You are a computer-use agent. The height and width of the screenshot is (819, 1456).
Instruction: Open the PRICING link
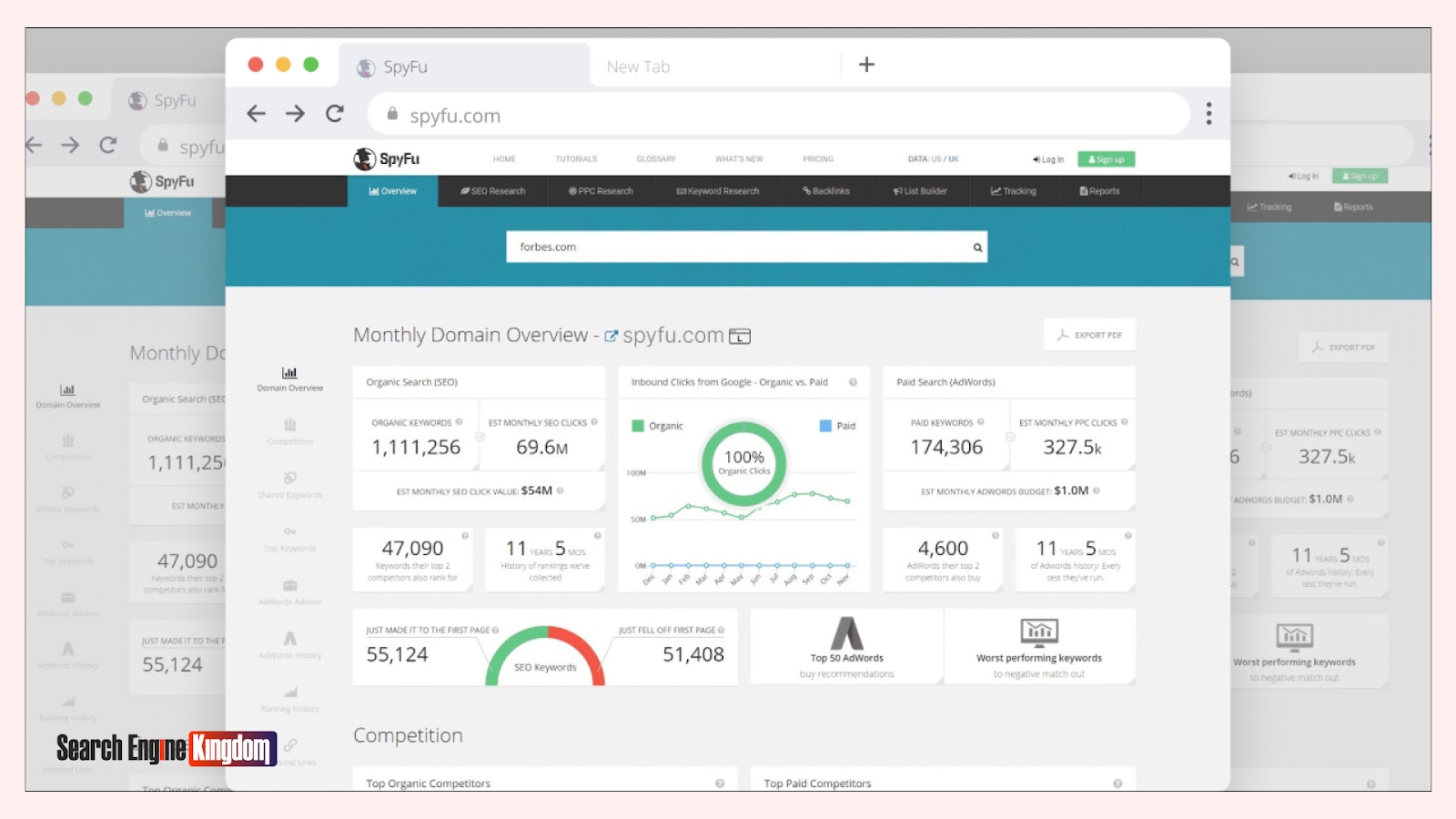pyautogui.click(x=818, y=159)
